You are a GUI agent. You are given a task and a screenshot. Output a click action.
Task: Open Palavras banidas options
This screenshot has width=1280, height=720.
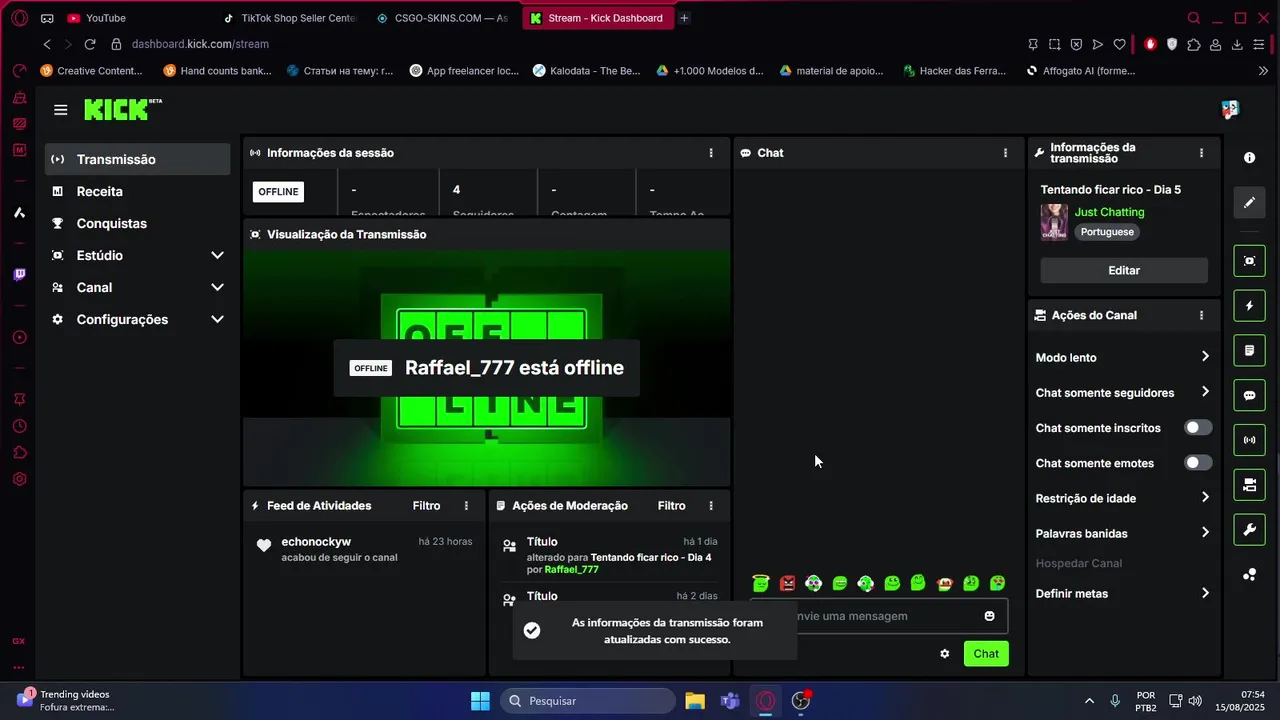[x=1123, y=533]
